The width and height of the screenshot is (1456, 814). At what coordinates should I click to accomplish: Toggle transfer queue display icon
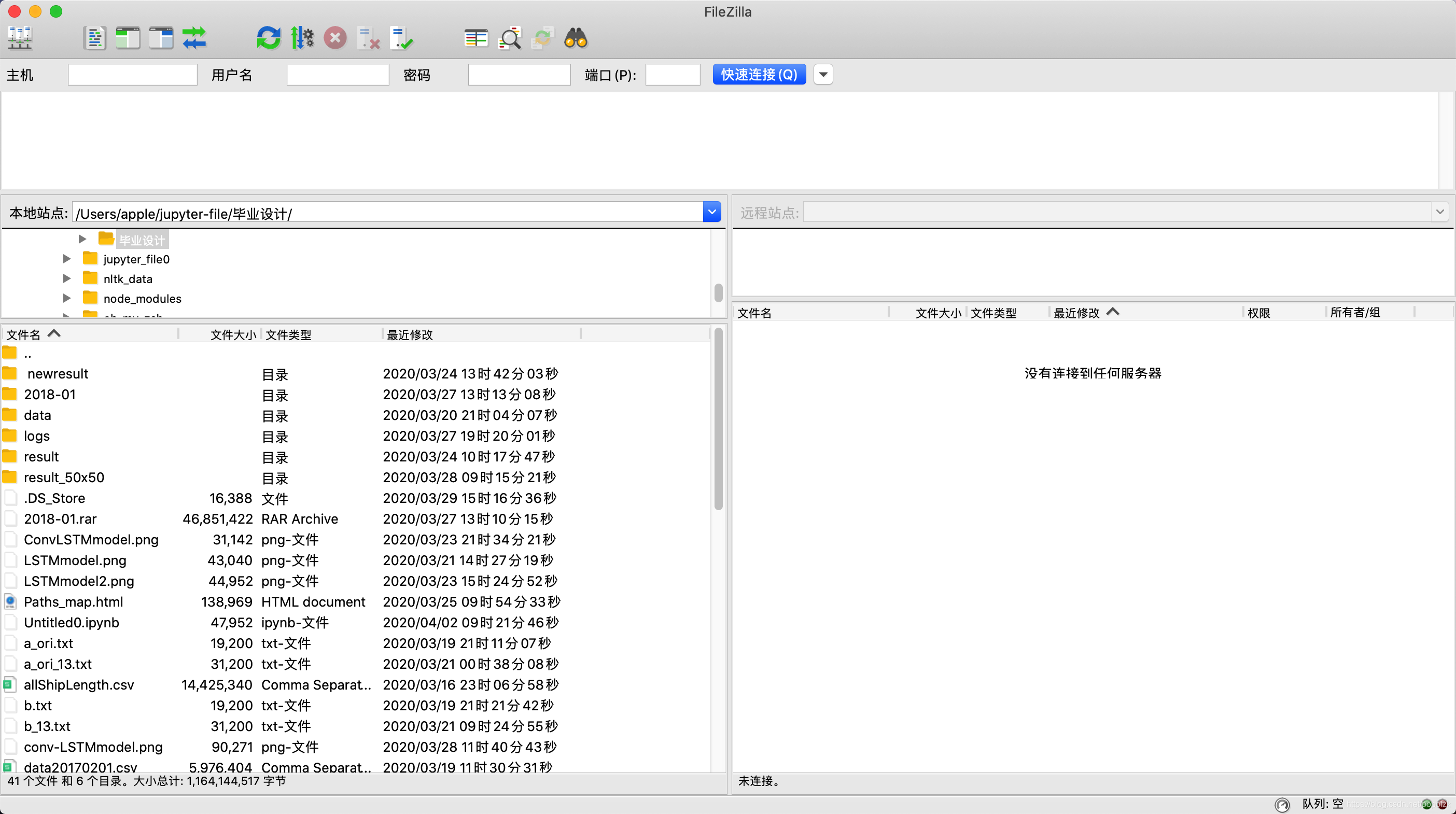tap(194, 38)
